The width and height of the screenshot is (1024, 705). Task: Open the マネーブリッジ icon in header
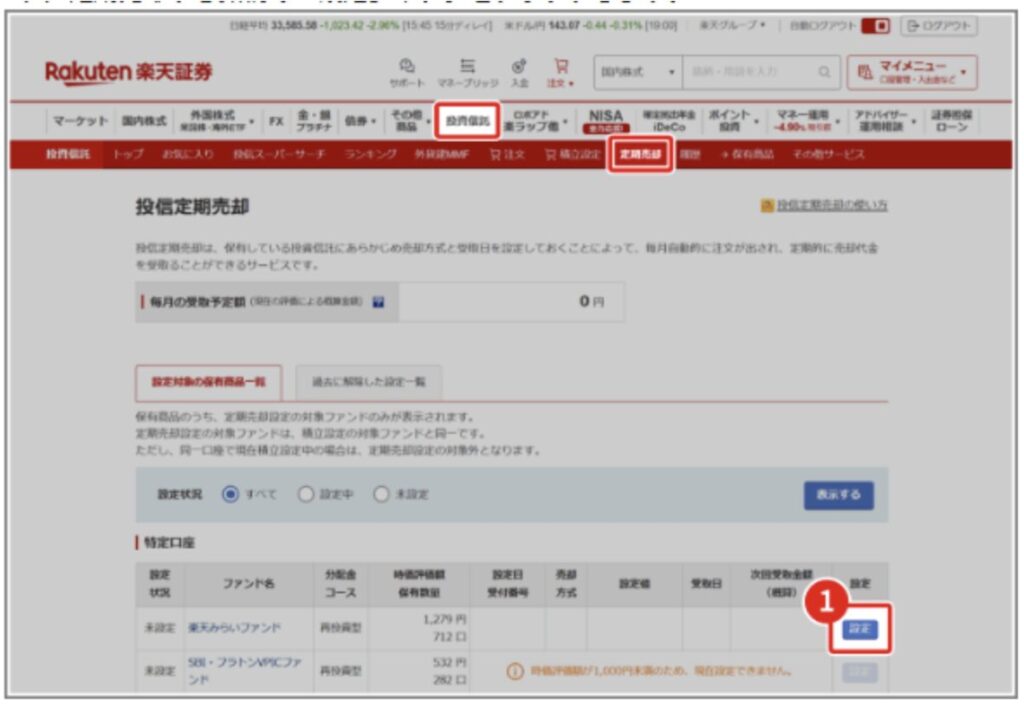[466, 71]
